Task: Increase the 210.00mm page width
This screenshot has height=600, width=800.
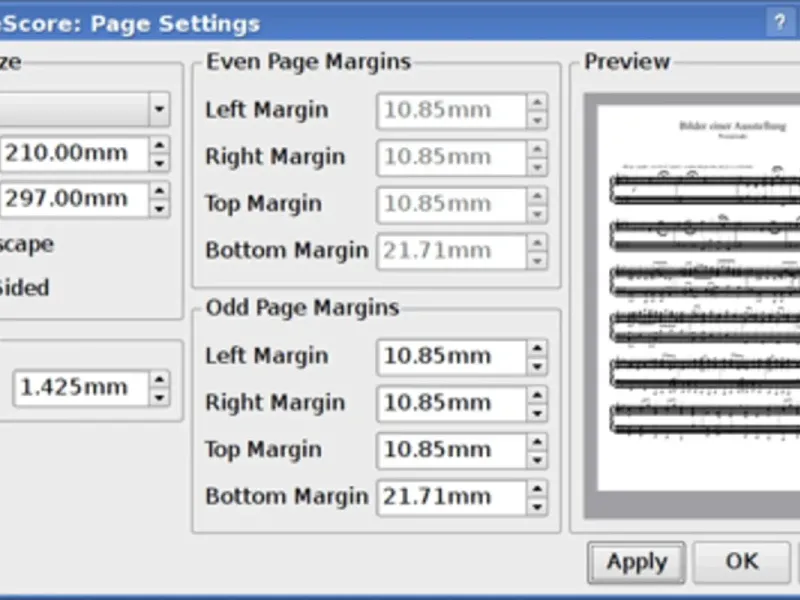Action: (159, 146)
